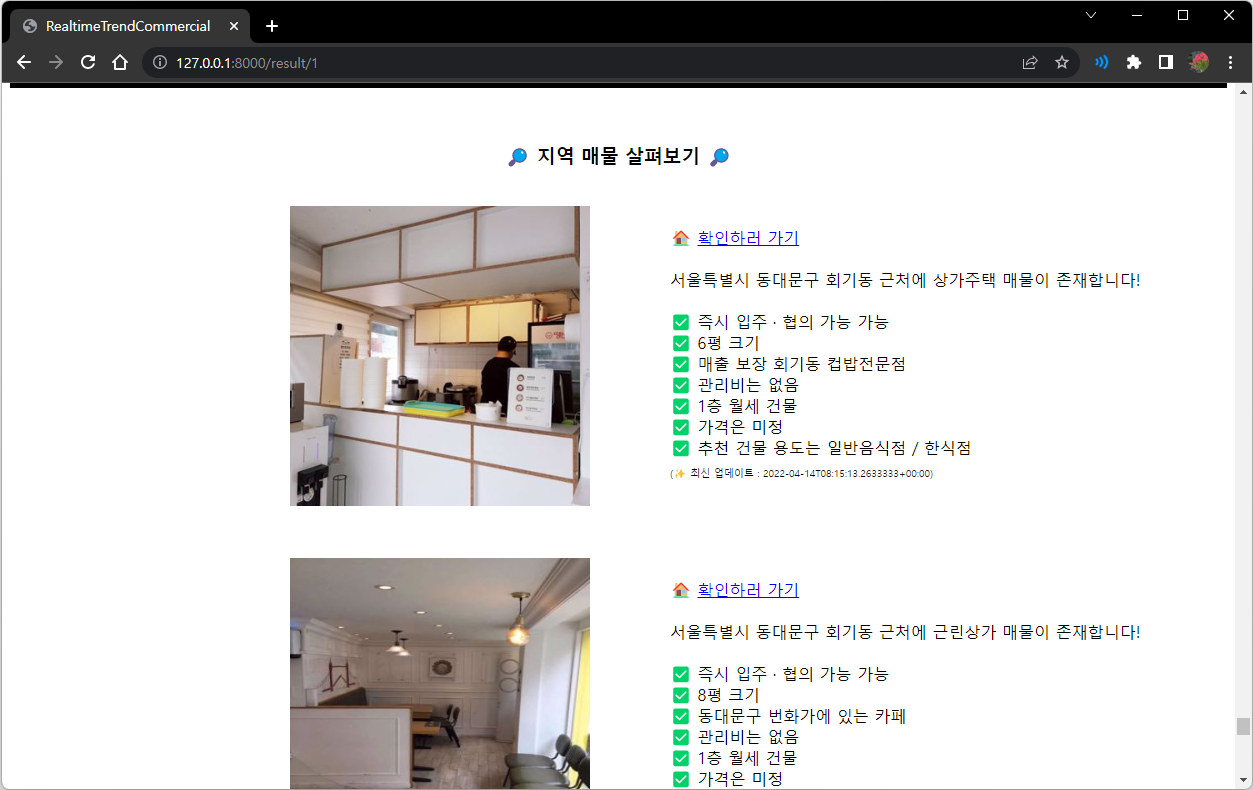Screen dimensions: 1253x790
Task: Click the browser forward arrow
Action: click(x=56, y=62)
